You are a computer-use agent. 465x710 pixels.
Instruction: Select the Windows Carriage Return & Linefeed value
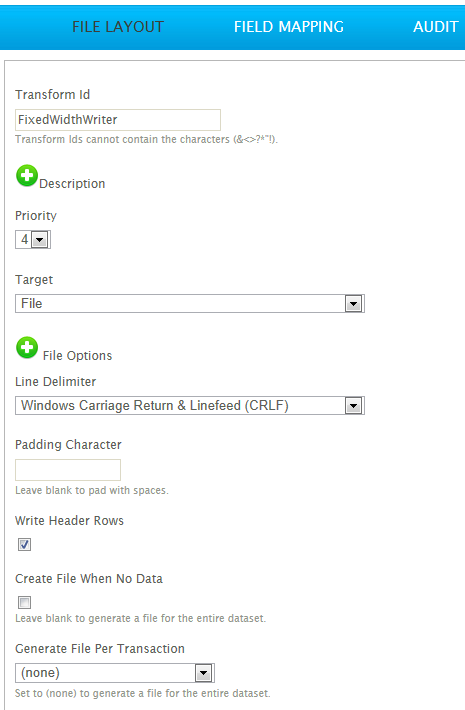tap(155, 405)
